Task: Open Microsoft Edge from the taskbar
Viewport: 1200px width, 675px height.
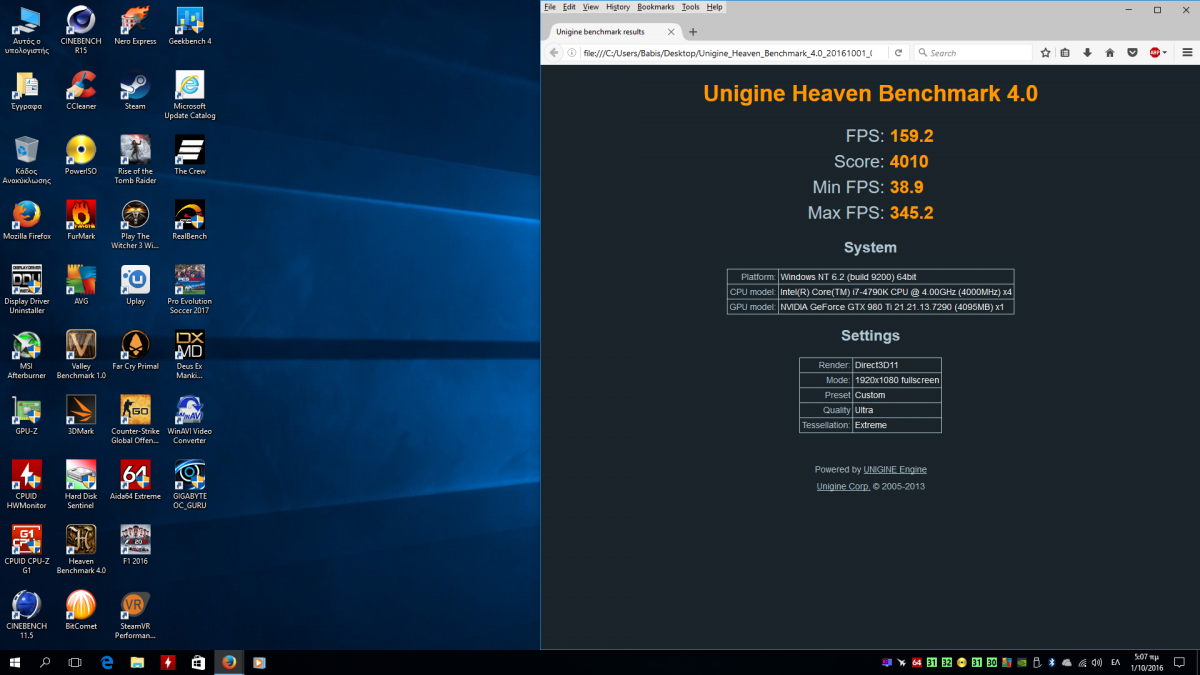Action: point(107,662)
